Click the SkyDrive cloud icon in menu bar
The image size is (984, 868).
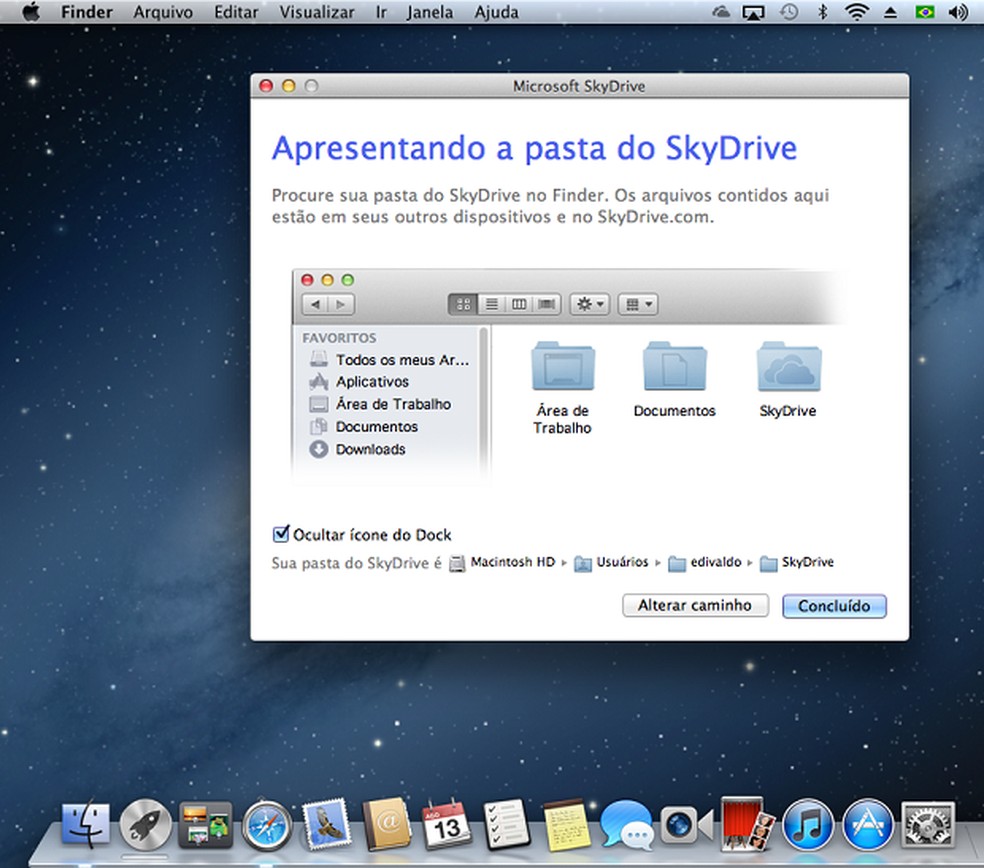pyautogui.click(x=722, y=13)
